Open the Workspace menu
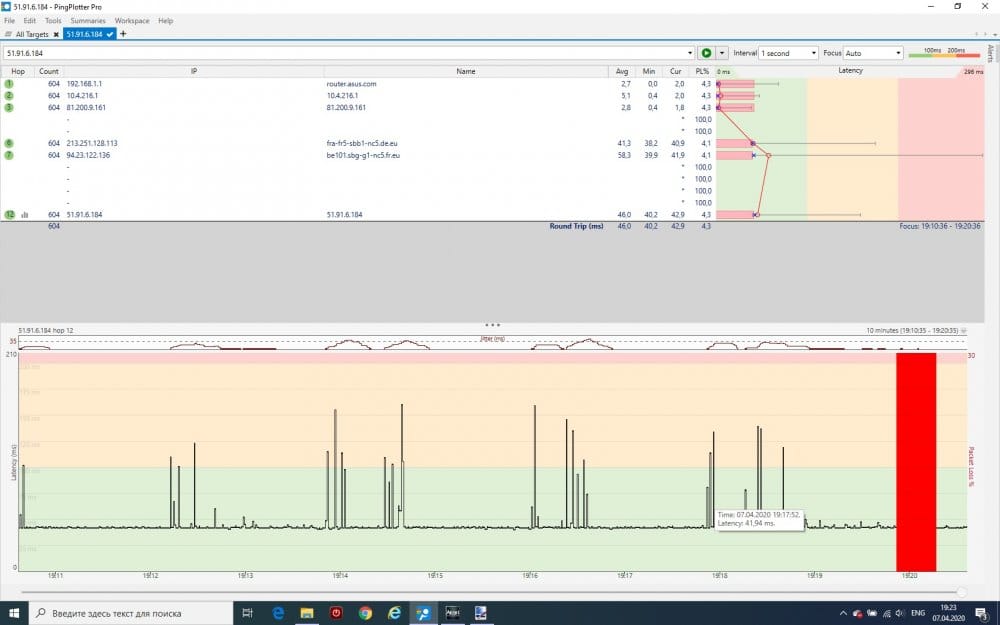 pyautogui.click(x=132, y=20)
